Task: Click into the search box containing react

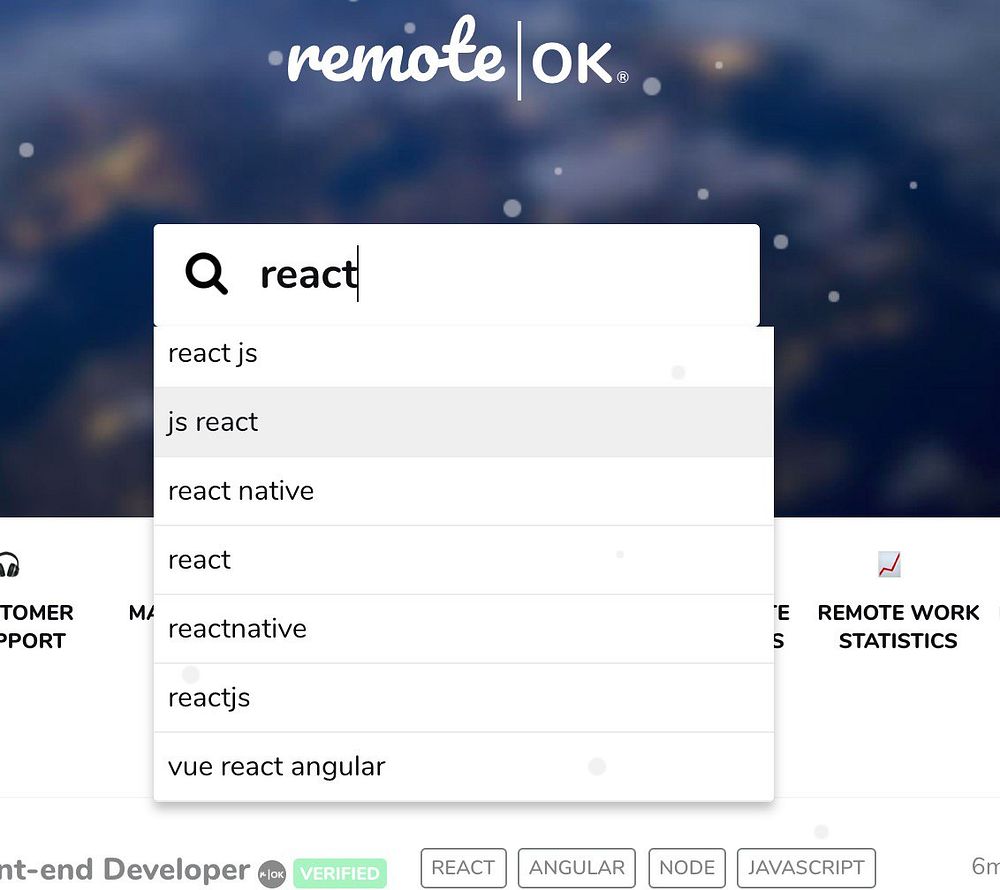Action: tap(457, 275)
